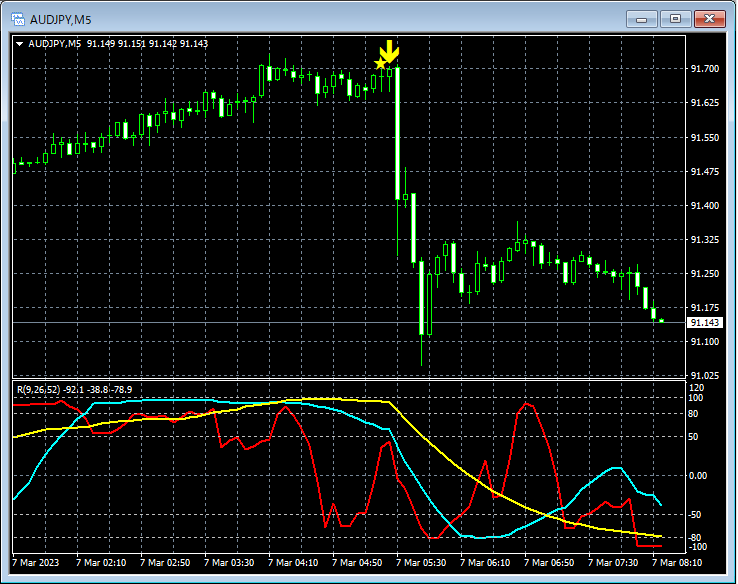This screenshot has height=584, width=738.
Task: Click the lowest-wick candle near 91.050
Action: tap(422, 312)
